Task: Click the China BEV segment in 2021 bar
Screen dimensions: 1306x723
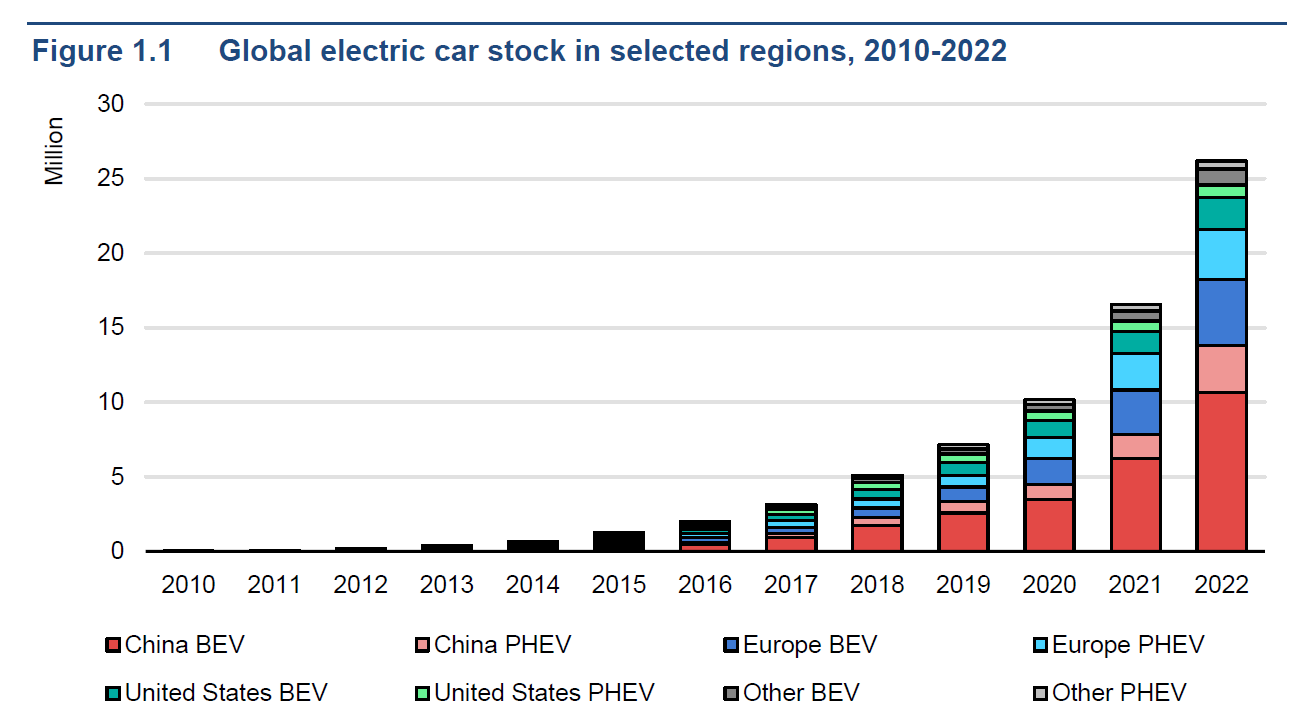Action: point(1135,504)
